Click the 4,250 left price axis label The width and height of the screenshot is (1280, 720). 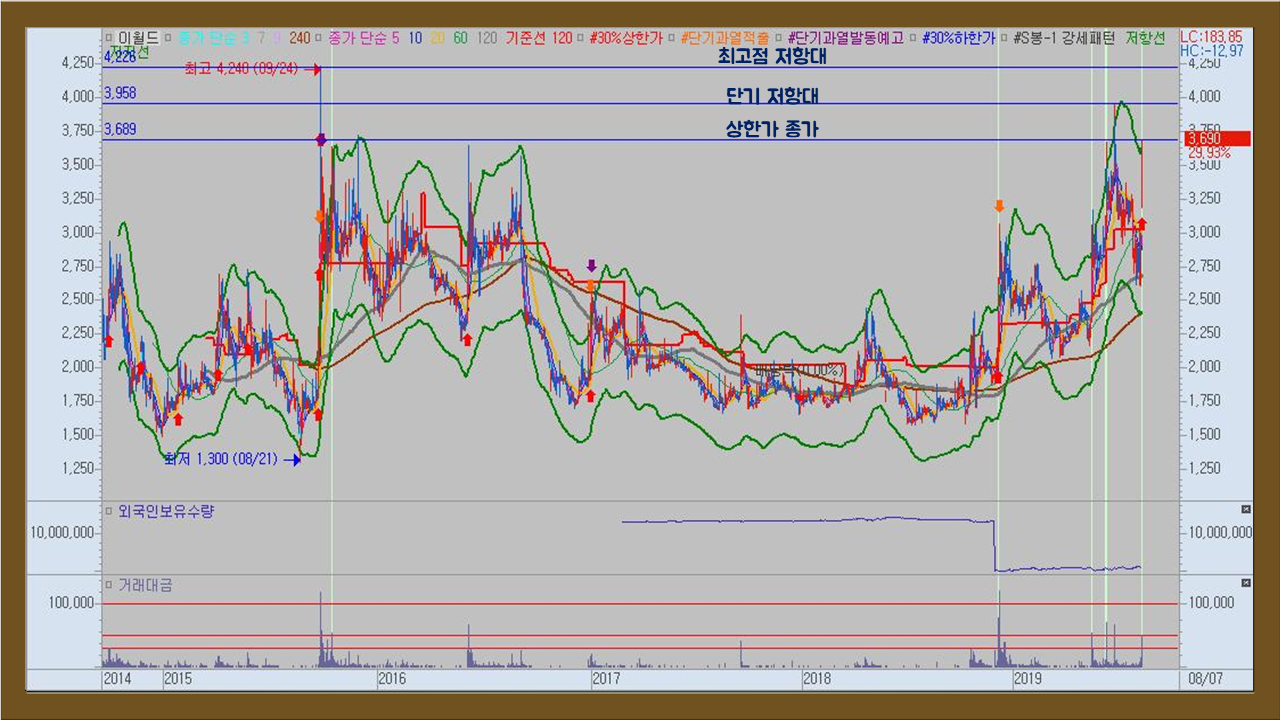78,62
